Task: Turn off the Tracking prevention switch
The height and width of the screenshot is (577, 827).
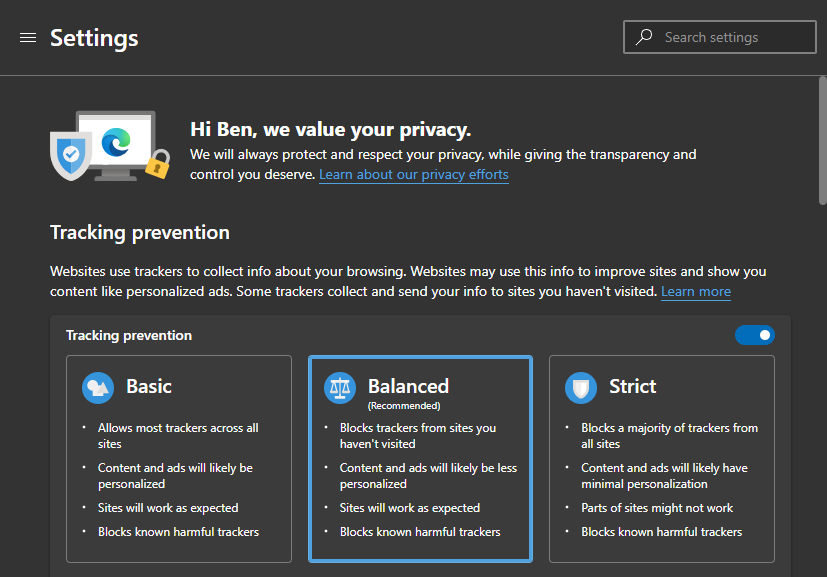Action: point(755,335)
